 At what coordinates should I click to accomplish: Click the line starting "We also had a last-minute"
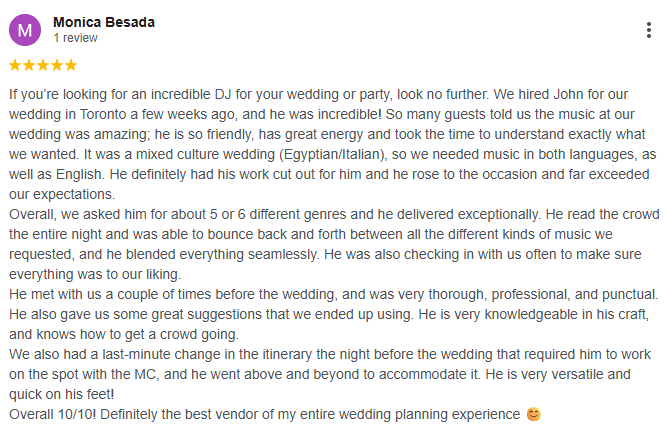330,354
